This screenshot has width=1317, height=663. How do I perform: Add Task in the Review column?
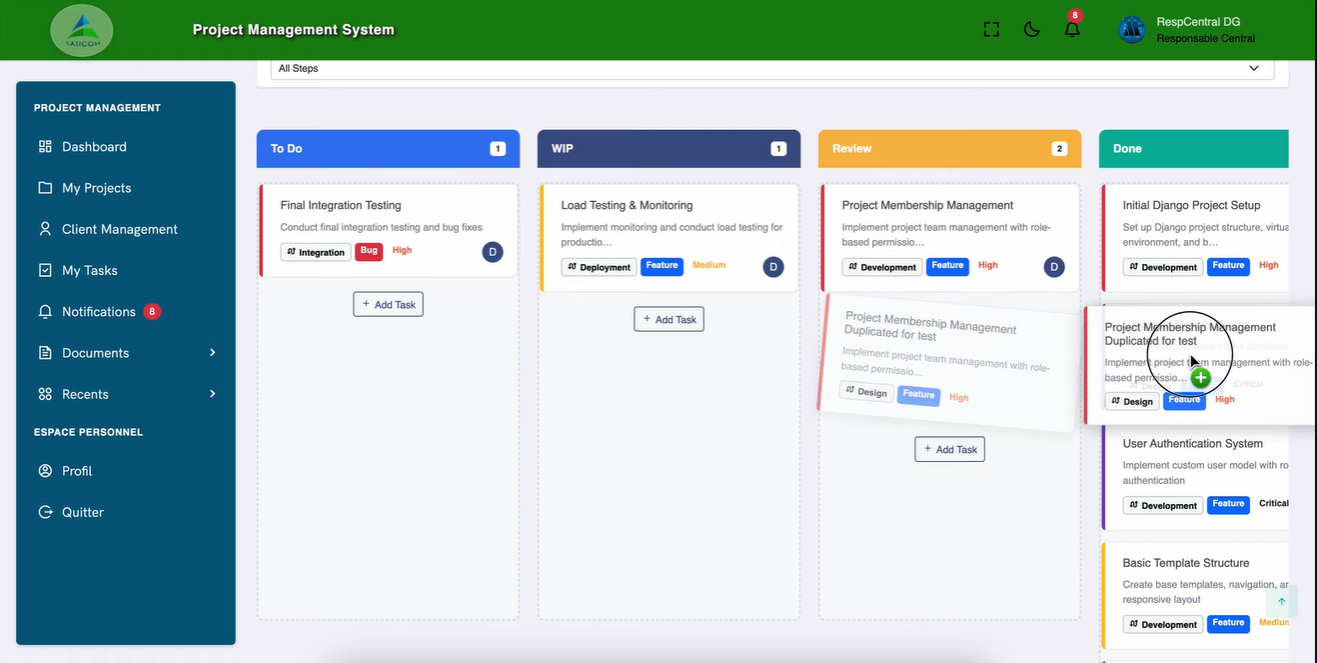coord(950,449)
